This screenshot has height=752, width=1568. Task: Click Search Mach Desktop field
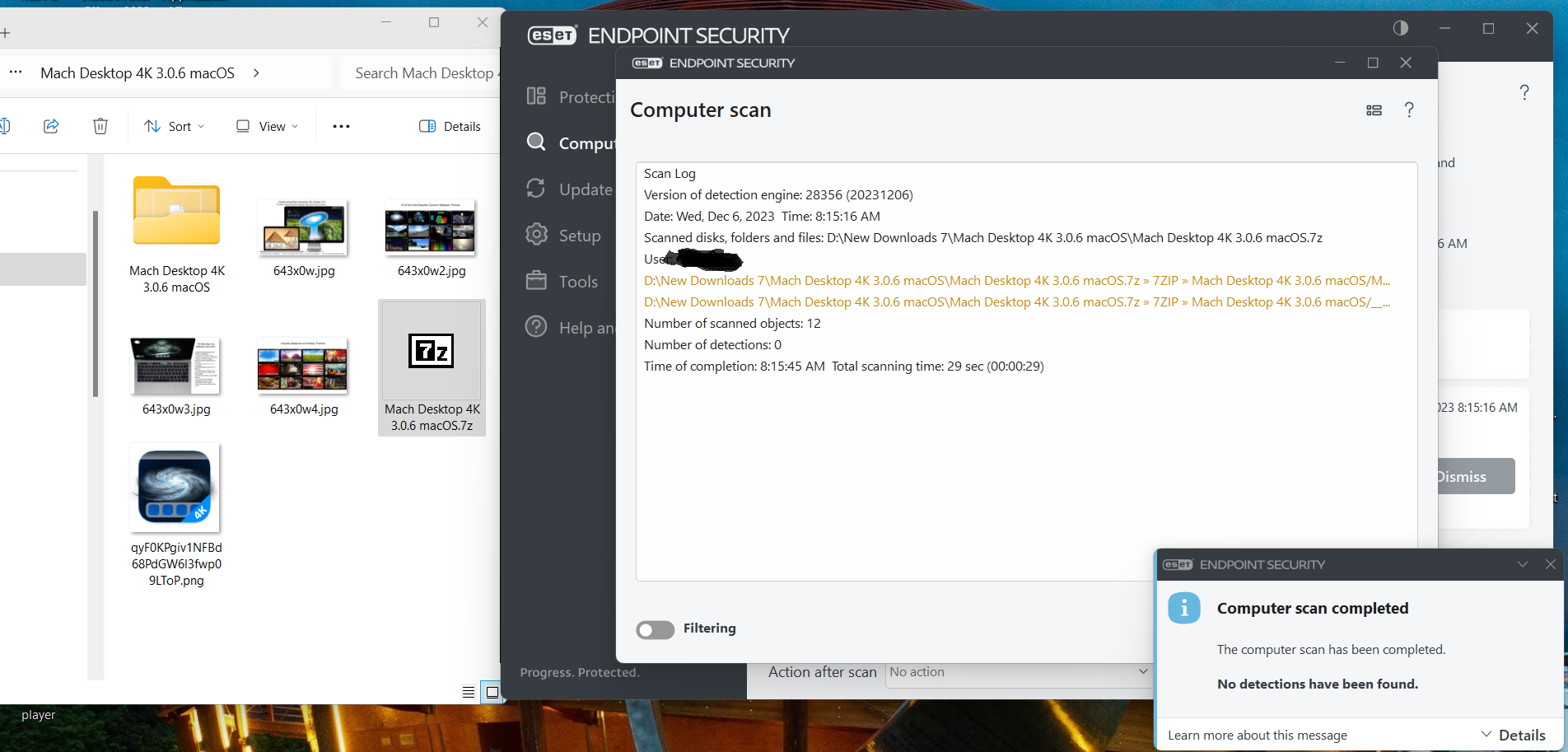(422, 72)
